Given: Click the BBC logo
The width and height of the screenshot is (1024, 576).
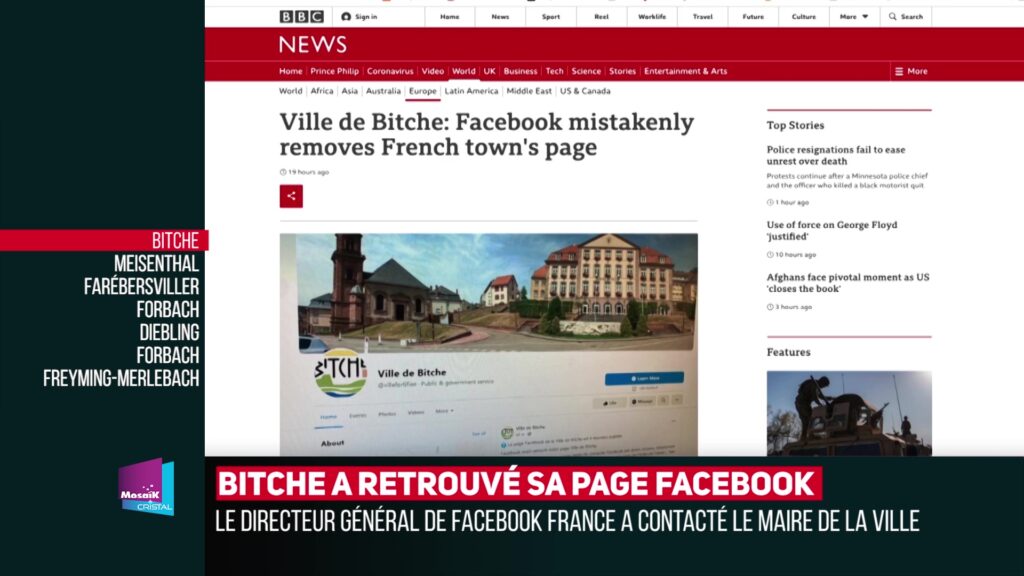Looking at the screenshot, I should pos(301,16).
